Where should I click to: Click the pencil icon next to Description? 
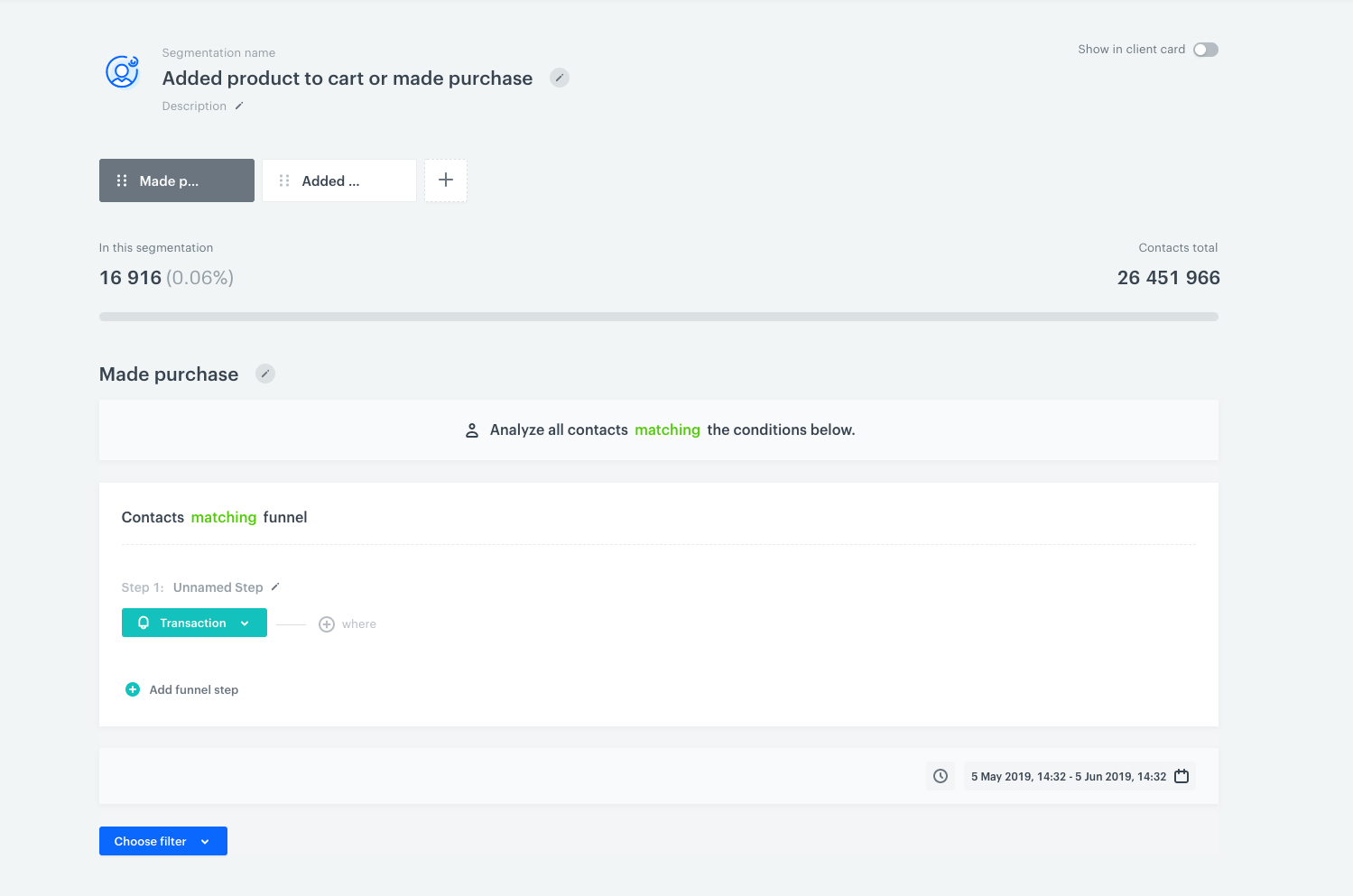238,106
